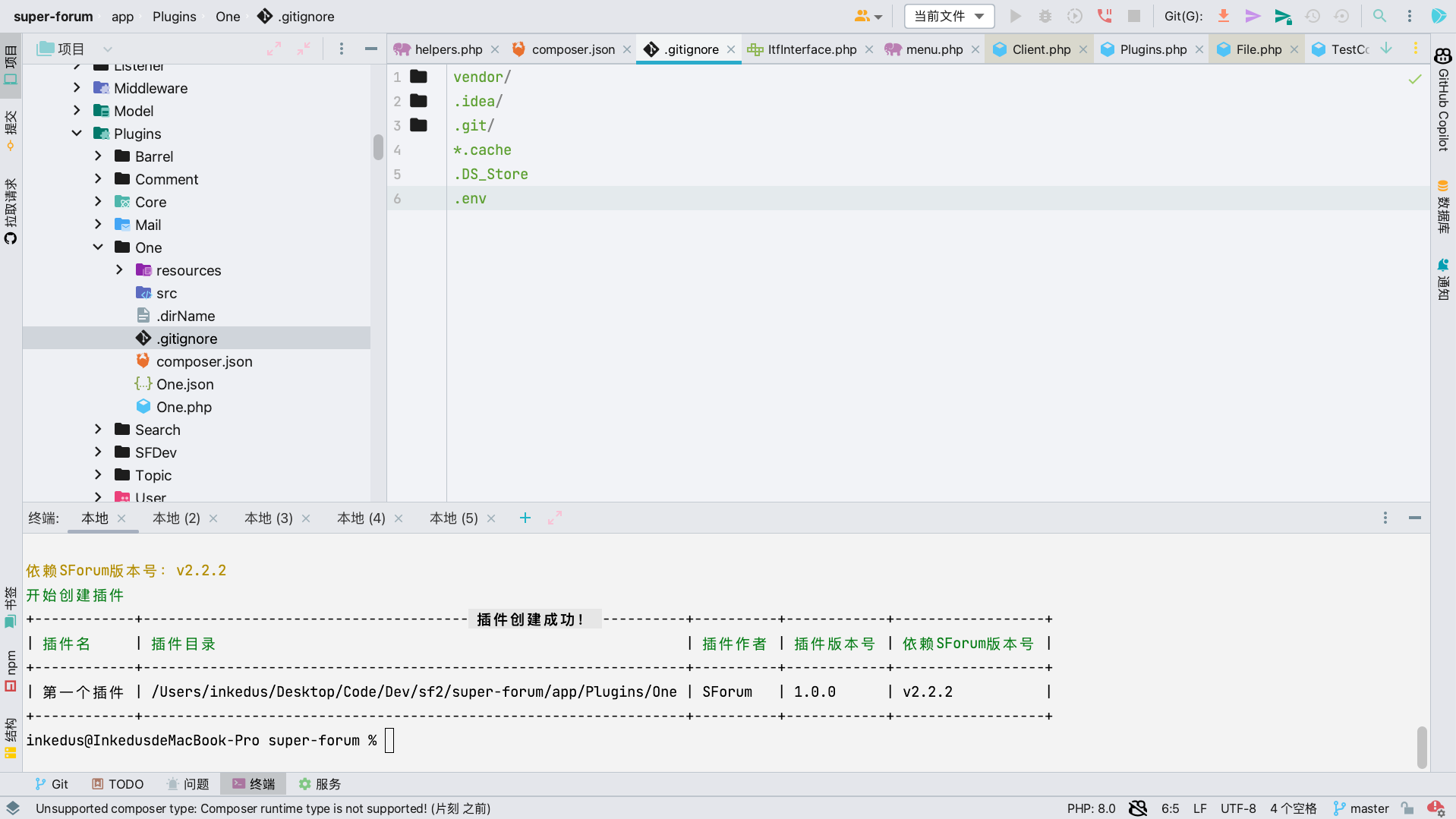This screenshot has height=819, width=1456.
Task: Open the TODO tool window
Action: click(118, 784)
